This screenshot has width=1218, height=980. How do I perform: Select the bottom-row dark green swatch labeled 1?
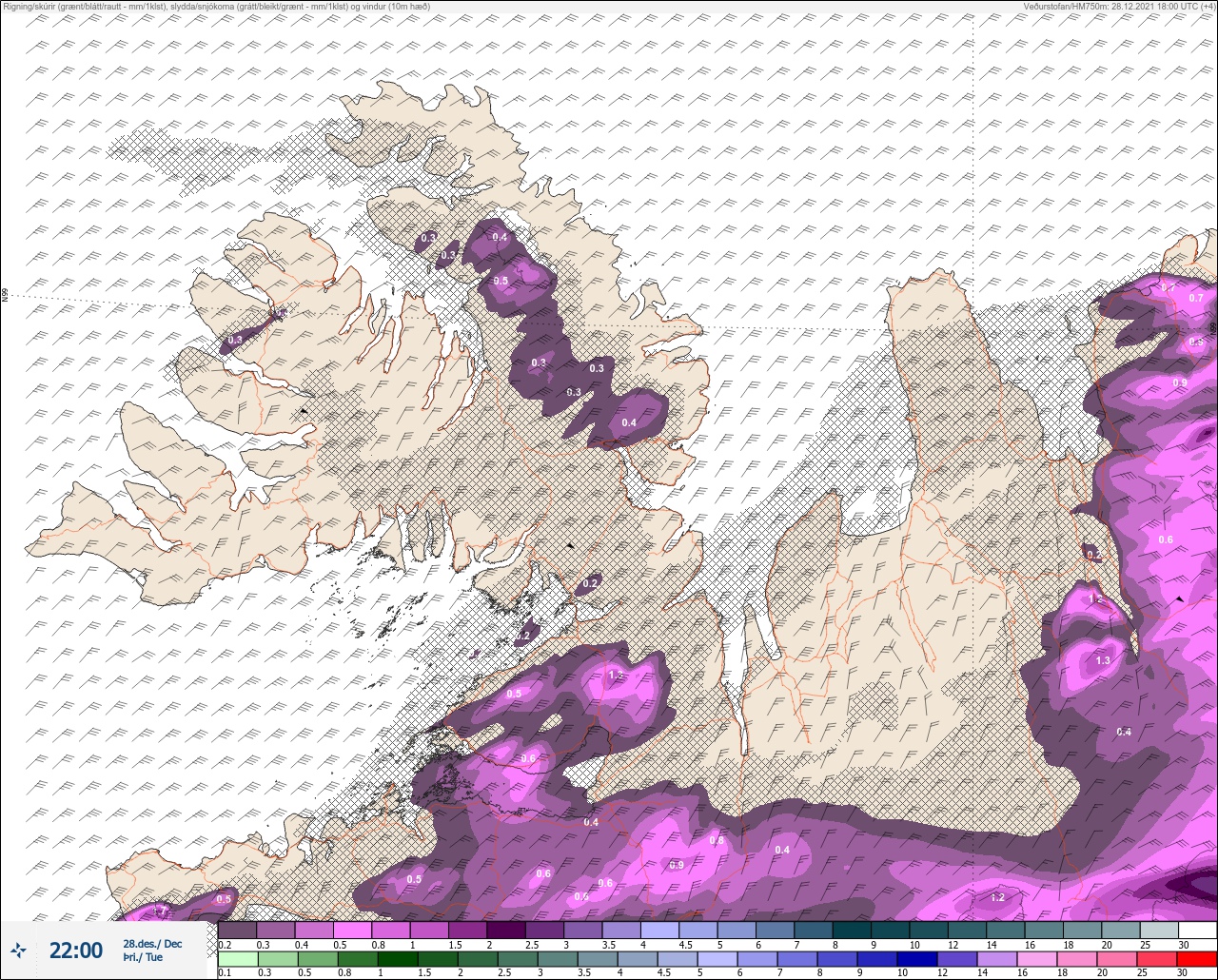398,959
